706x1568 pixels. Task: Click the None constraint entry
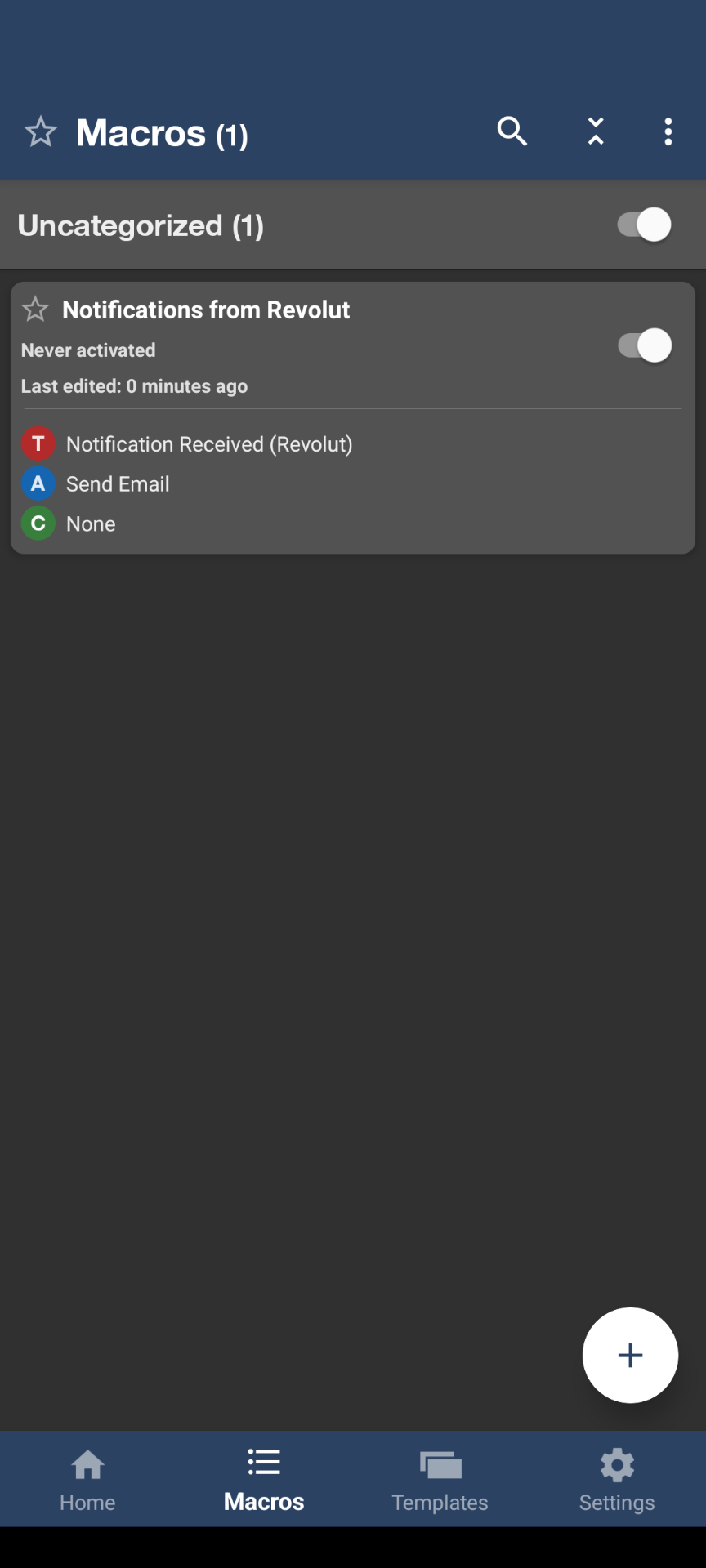tap(91, 524)
